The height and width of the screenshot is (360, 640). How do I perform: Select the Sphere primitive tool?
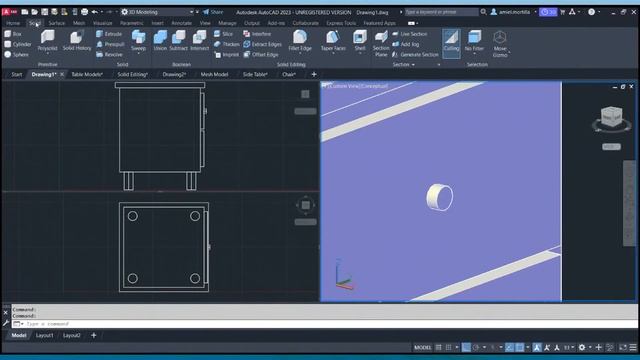[16, 54]
